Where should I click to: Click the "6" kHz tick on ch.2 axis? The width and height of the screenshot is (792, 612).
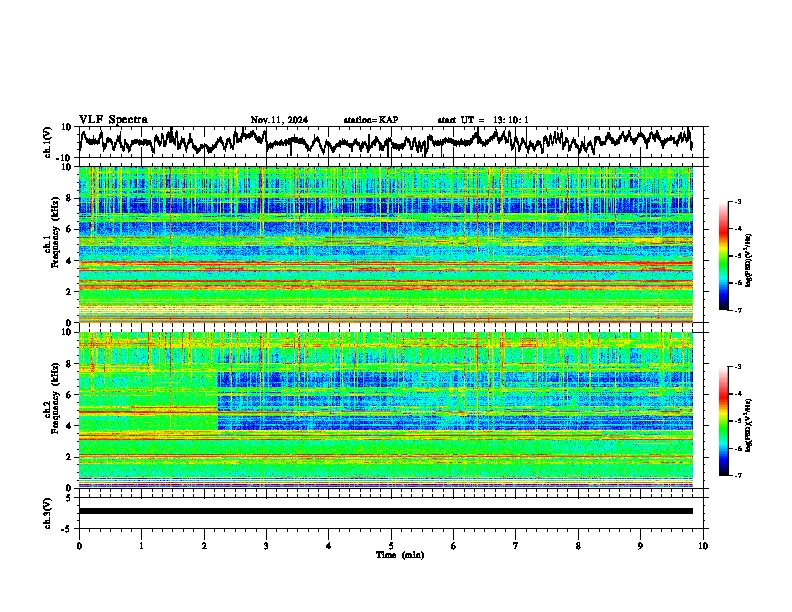70,394
